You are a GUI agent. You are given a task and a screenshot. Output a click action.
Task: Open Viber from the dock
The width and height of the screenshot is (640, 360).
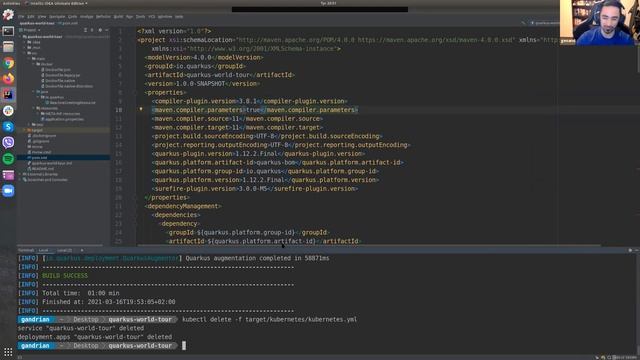(x=8, y=142)
